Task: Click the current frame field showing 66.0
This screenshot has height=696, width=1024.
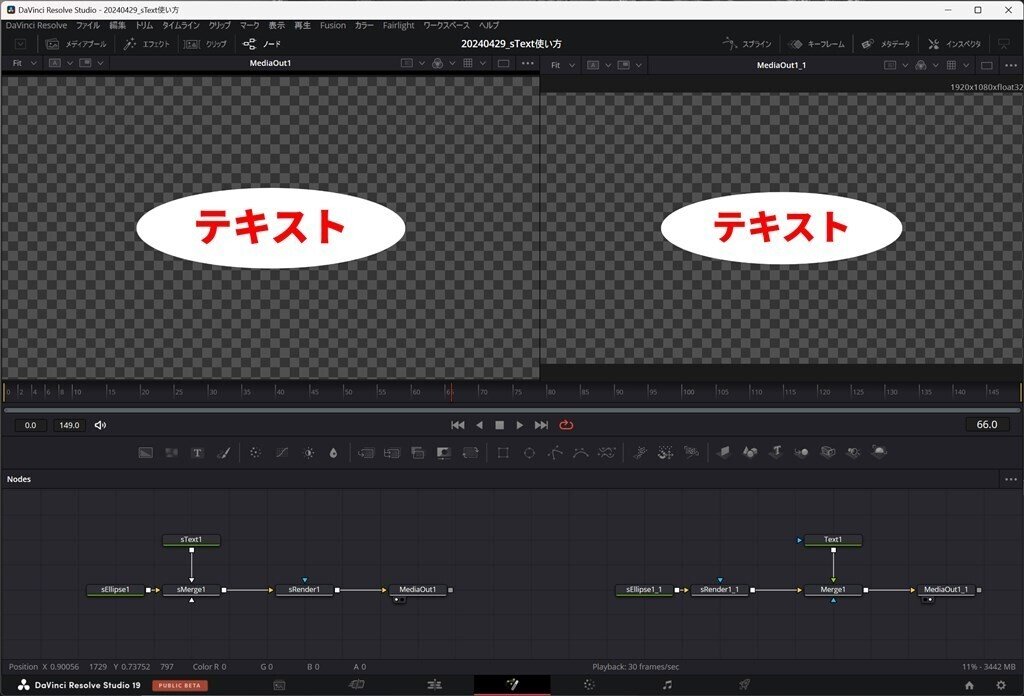Action: (x=987, y=424)
